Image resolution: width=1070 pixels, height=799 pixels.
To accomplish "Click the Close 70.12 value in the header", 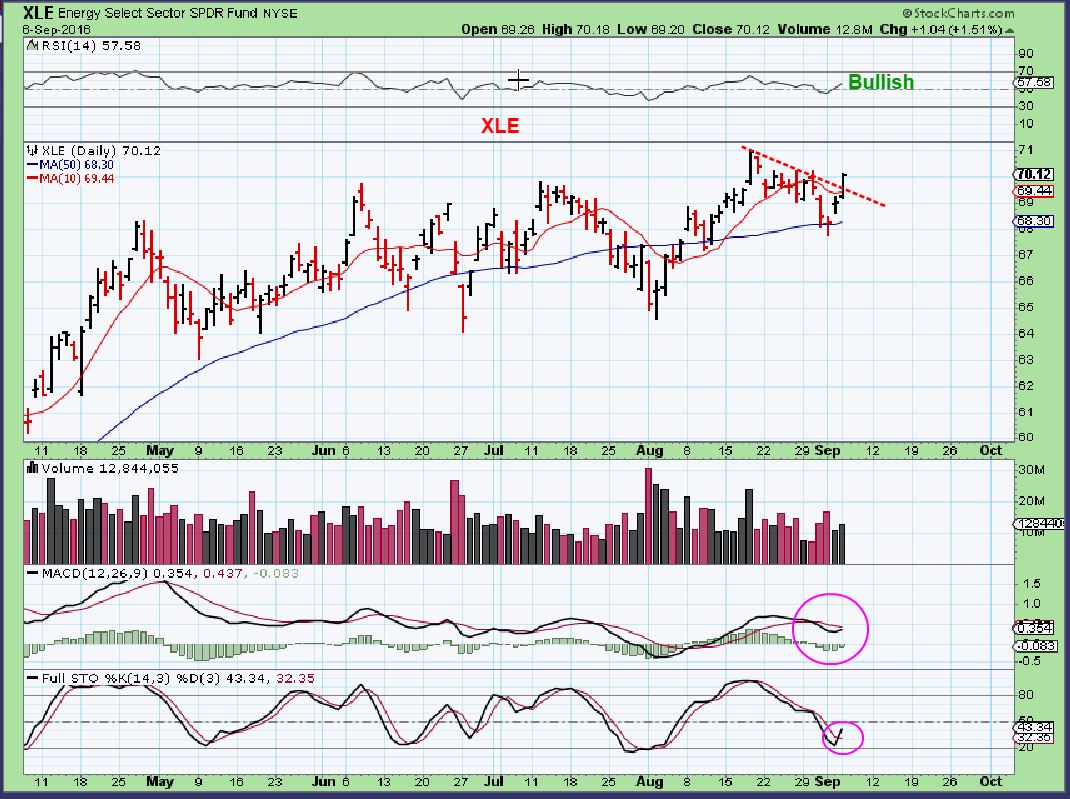I will pos(731,29).
